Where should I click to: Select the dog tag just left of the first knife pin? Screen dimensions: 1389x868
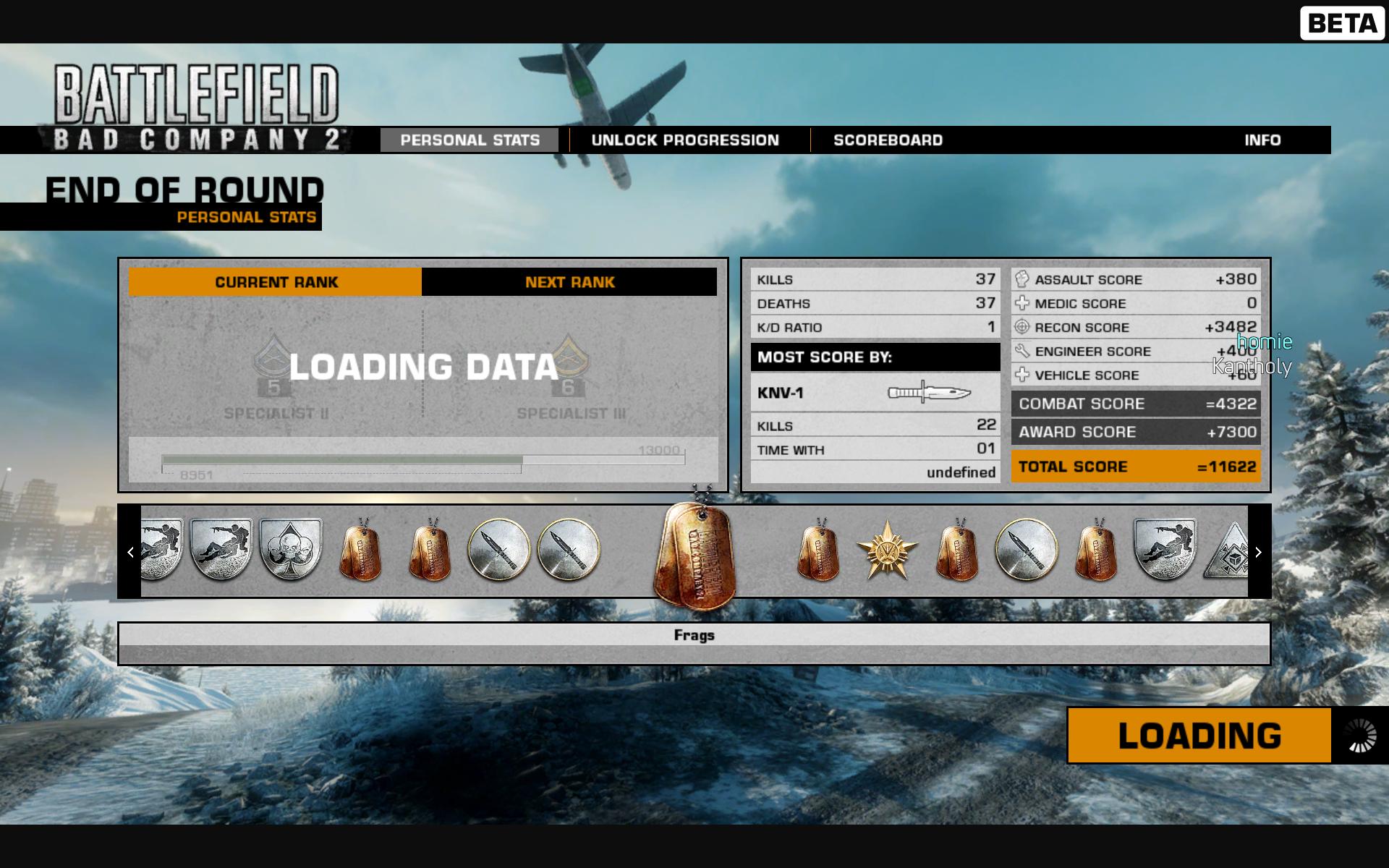(430, 549)
